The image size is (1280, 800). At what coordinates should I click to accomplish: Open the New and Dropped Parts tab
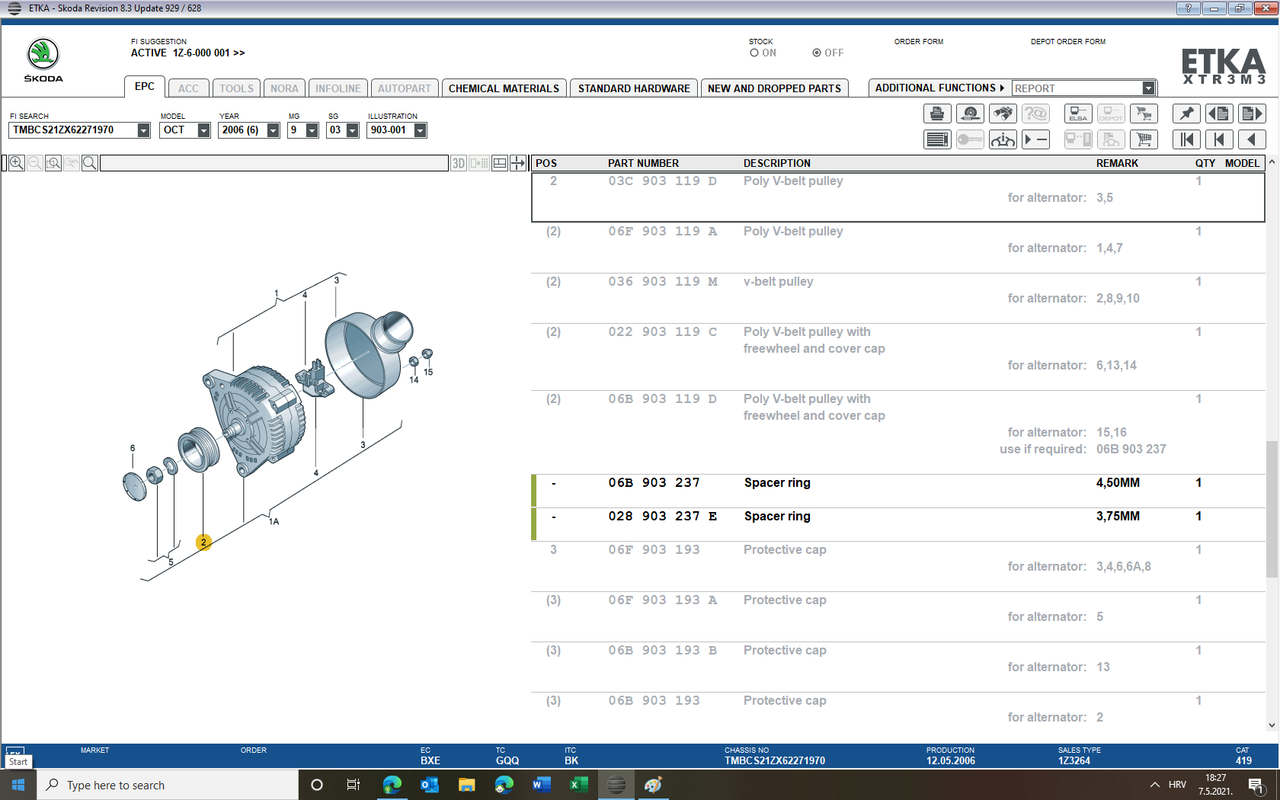coord(774,88)
